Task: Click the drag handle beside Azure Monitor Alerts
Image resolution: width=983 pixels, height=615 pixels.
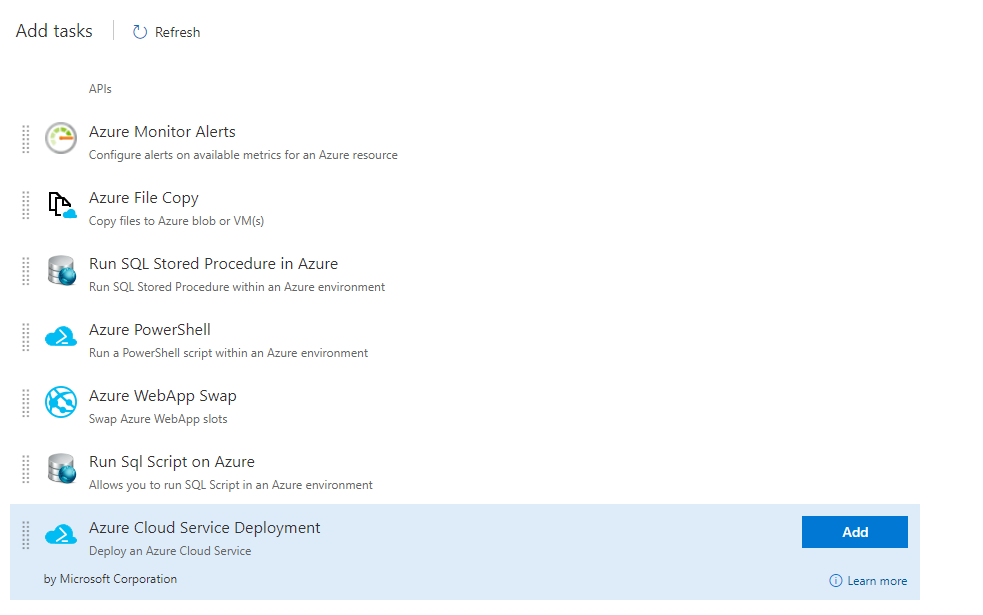Action: tap(25, 139)
